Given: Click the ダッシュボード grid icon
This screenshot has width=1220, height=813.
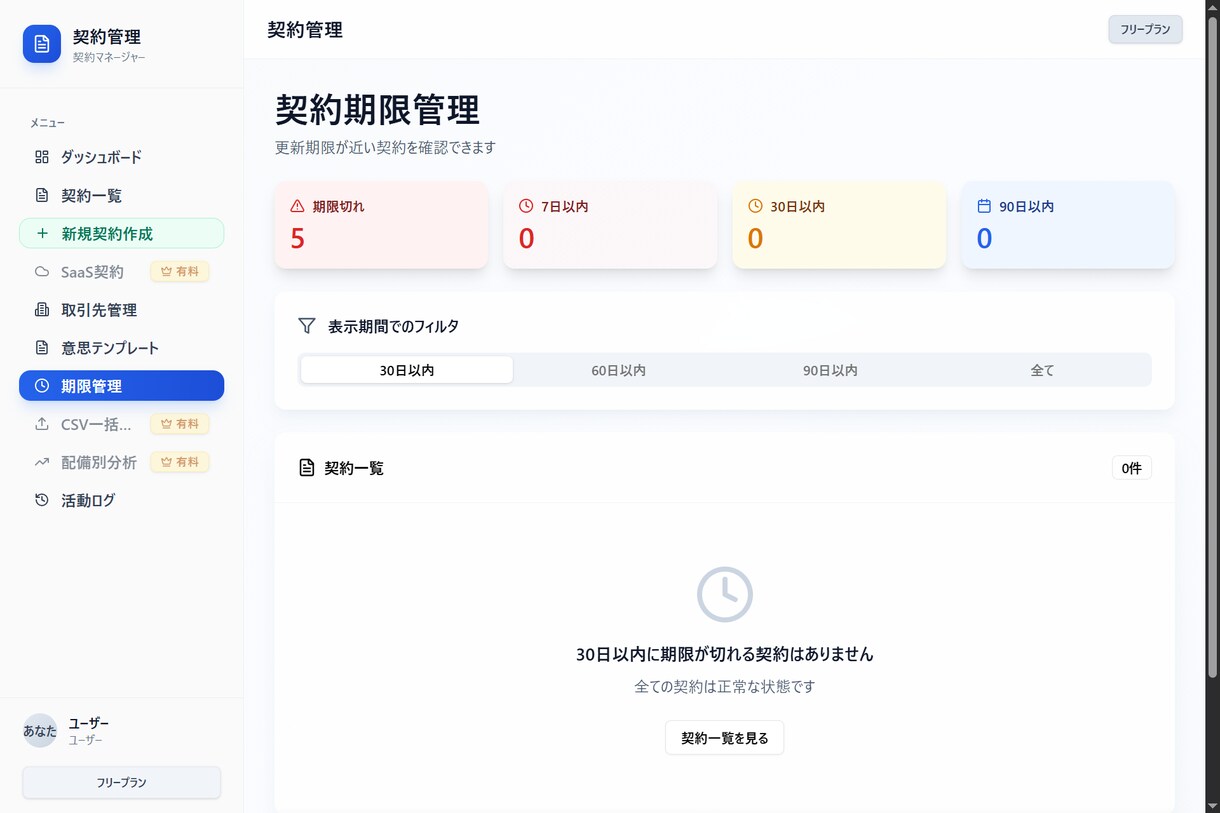Looking at the screenshot, I should (x=42, y=157).
